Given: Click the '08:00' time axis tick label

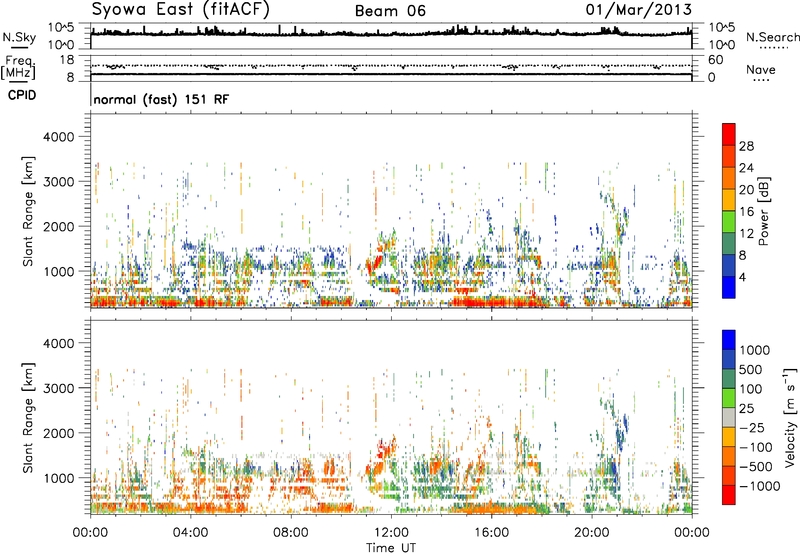Looking at the screenshot, I should 291,533.
